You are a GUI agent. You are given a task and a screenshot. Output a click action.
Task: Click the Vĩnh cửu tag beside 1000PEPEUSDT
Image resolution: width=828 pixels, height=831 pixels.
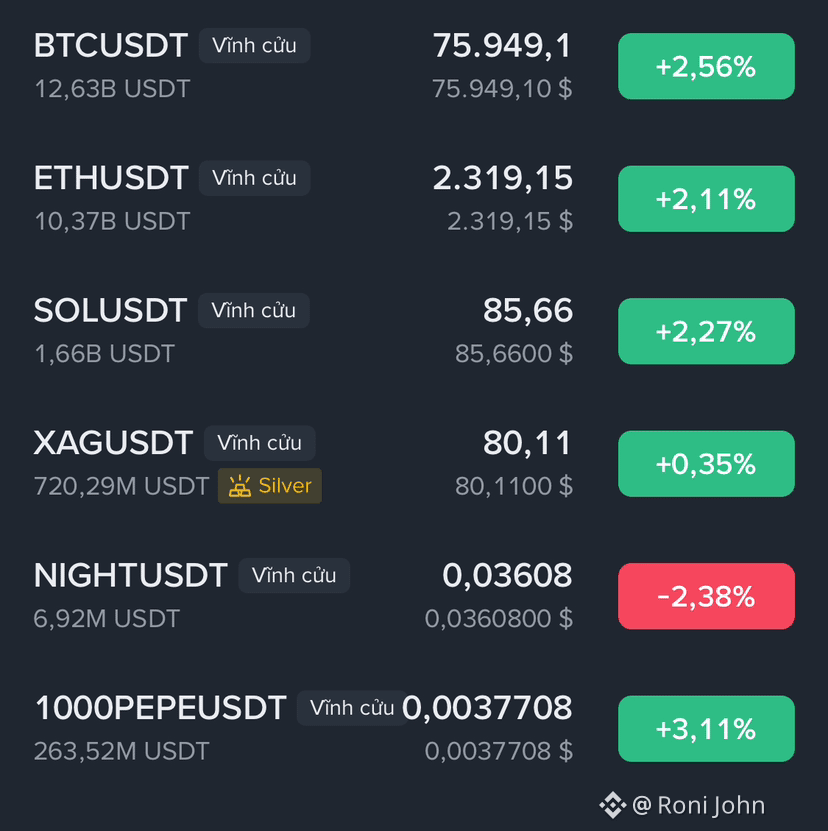click(x=351, y=708)
